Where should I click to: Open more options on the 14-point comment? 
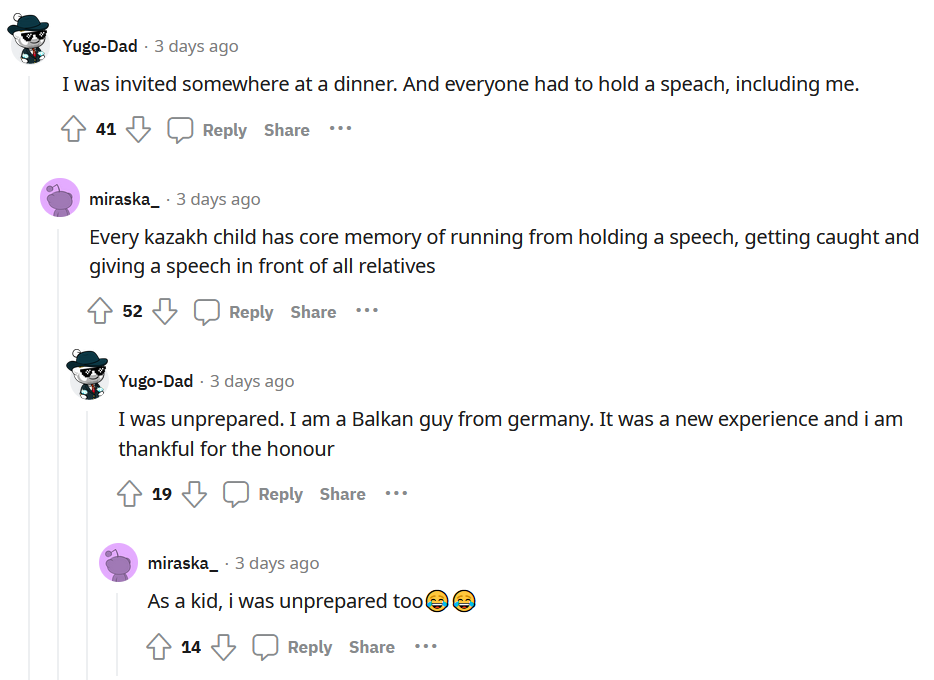click(426, 646)
